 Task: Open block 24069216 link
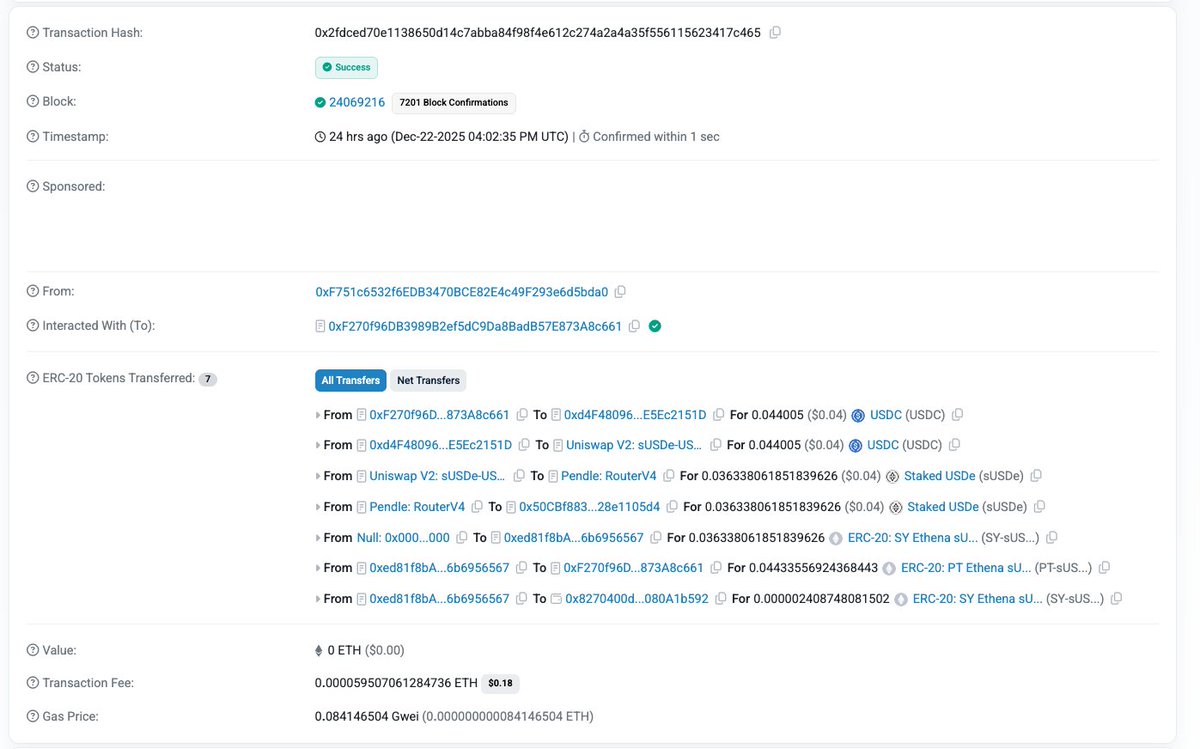357,102
